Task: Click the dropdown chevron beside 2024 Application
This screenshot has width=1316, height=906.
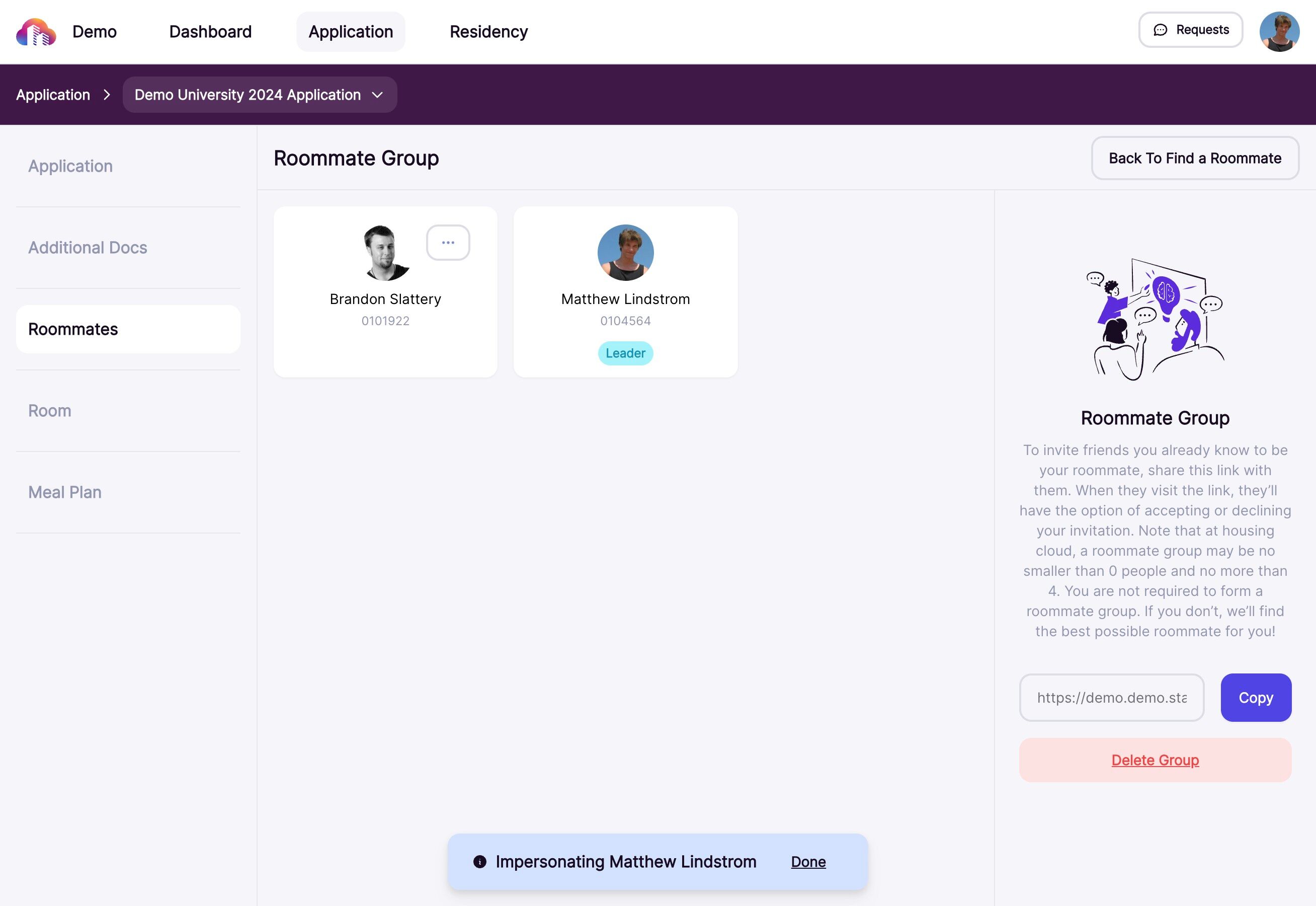Action: [x=377, y=95]
